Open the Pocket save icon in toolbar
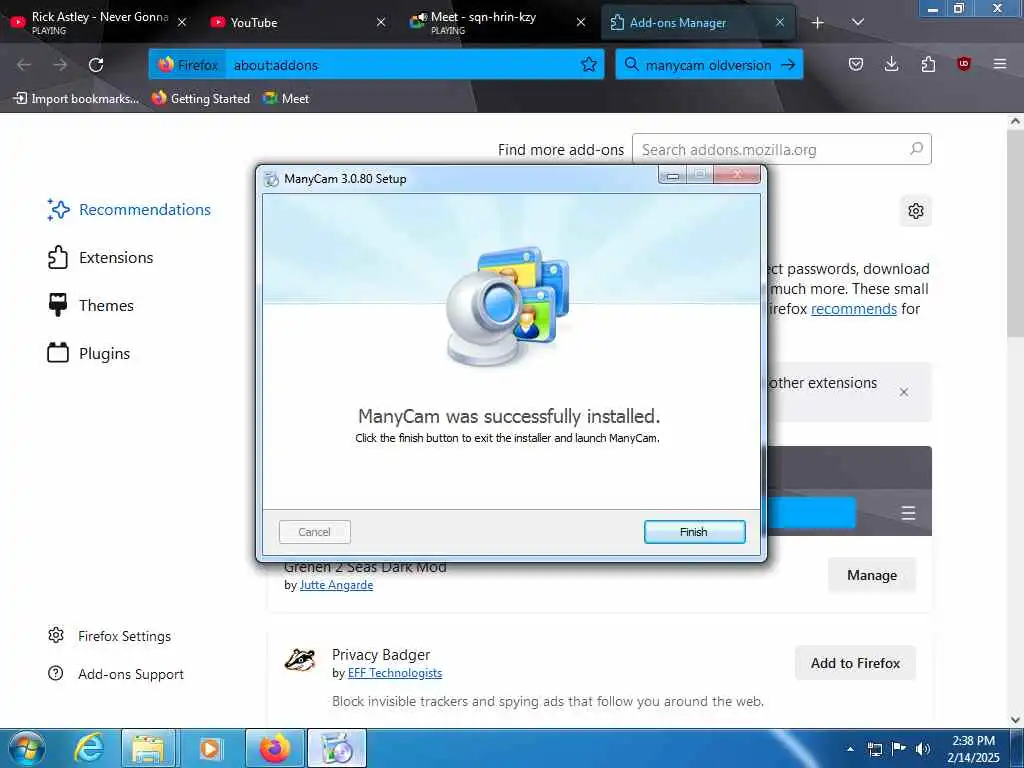This screenshot has width=1024, height=768. click(856, 64)
